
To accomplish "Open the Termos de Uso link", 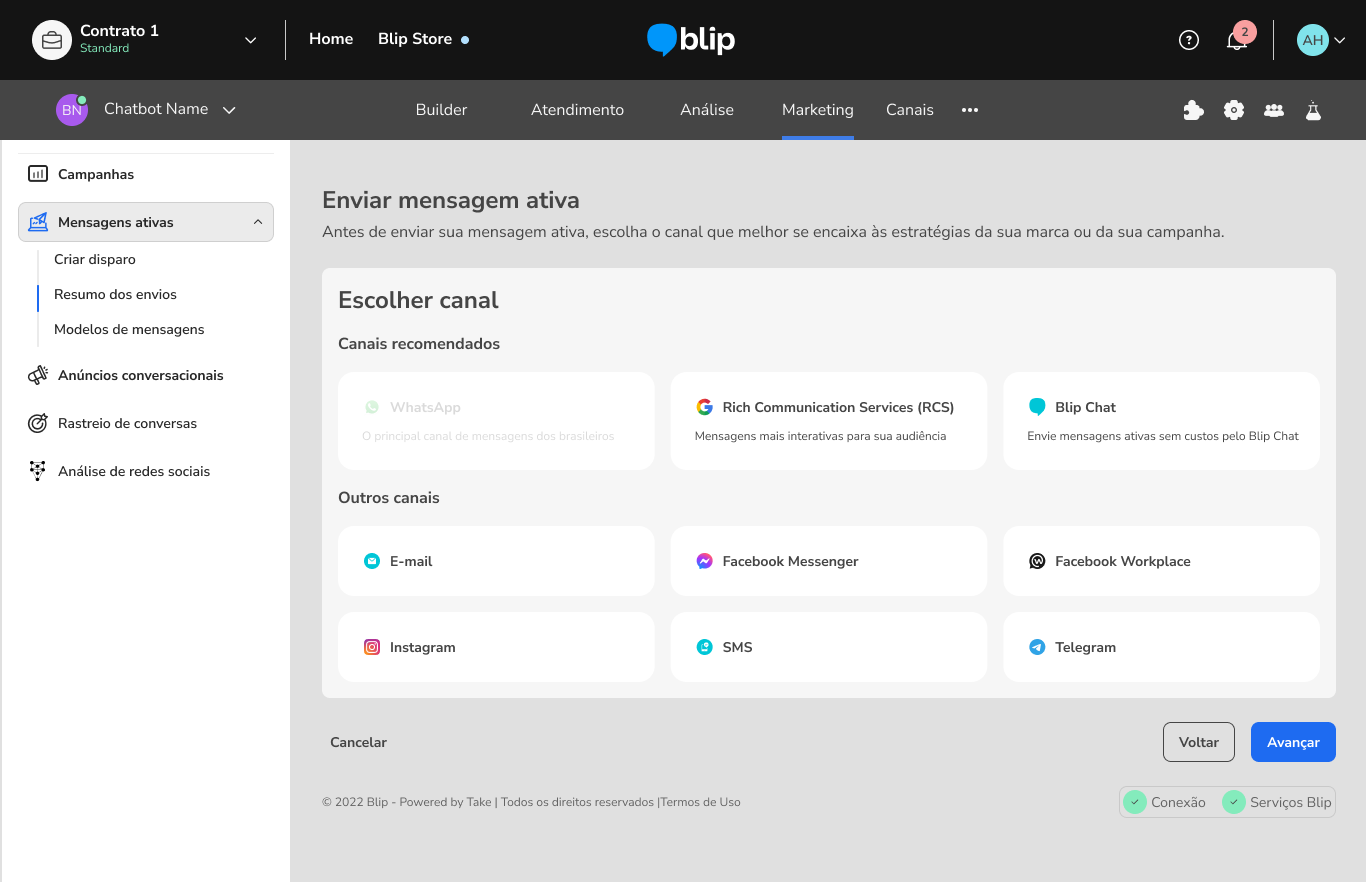I will pyautogui.click(x=700, y=802).
